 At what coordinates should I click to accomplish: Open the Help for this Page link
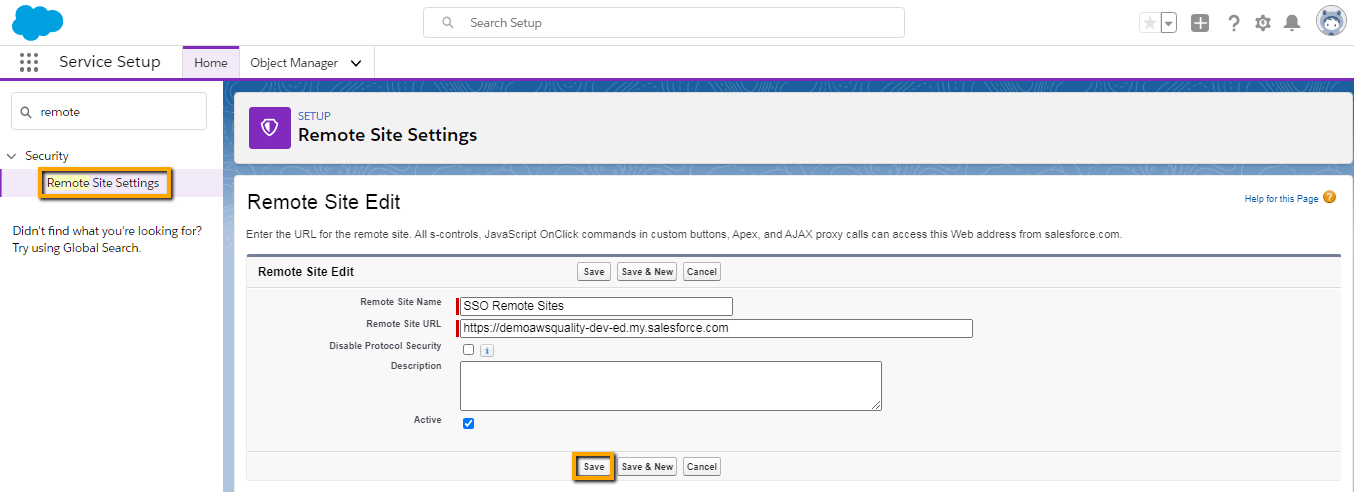coord(1281,199)
